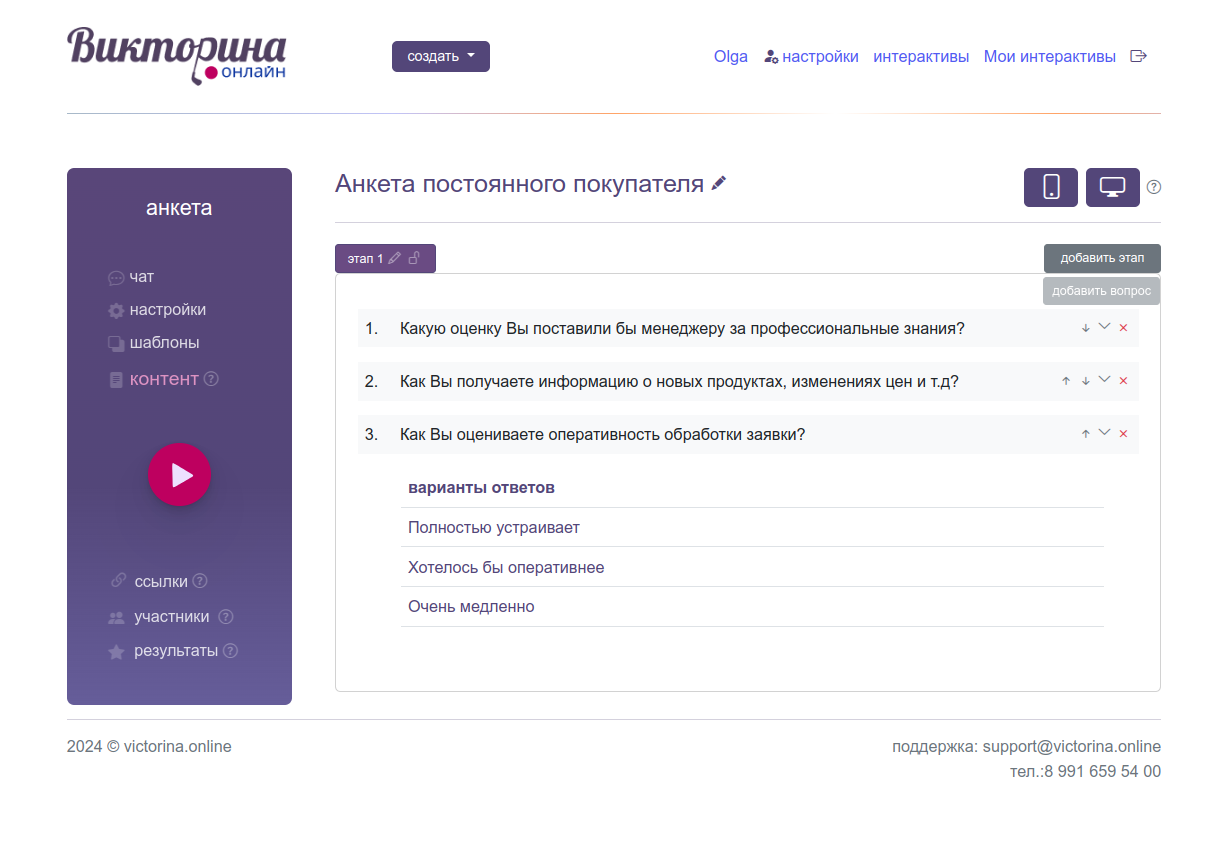Click the help icon beside результаты

click(x=230, y=651)
